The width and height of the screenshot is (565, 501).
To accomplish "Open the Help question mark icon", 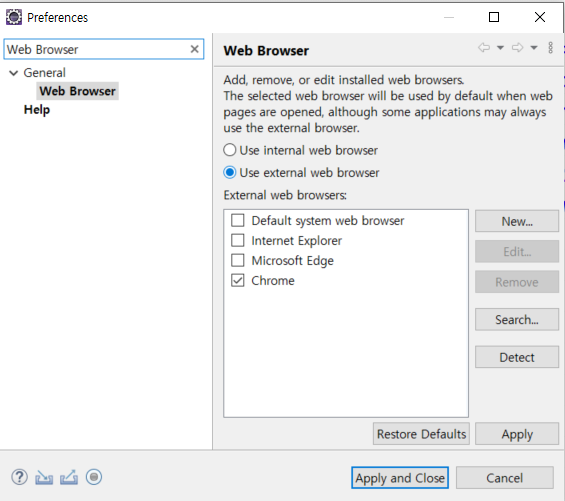I will point(19,477).
